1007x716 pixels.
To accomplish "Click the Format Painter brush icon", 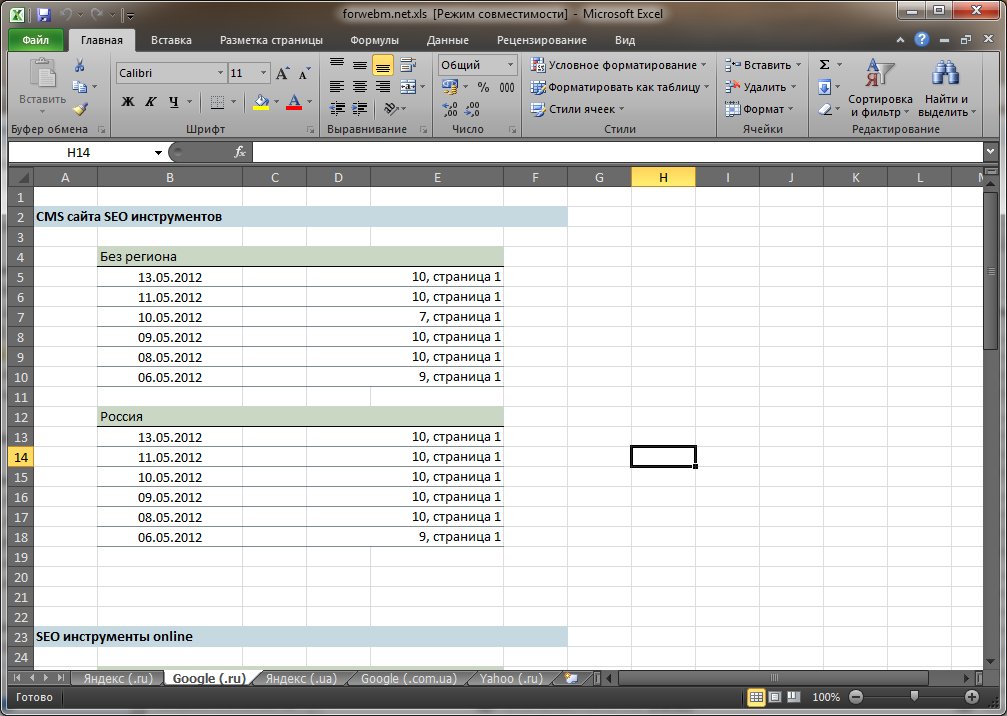I will tap(80, 109).
